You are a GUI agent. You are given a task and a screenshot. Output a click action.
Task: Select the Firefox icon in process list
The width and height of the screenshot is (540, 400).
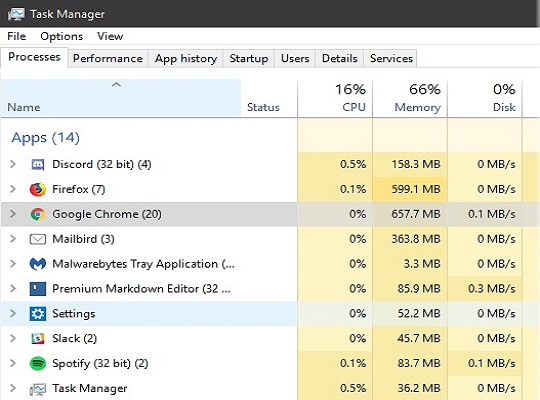(x=38, y=189)
